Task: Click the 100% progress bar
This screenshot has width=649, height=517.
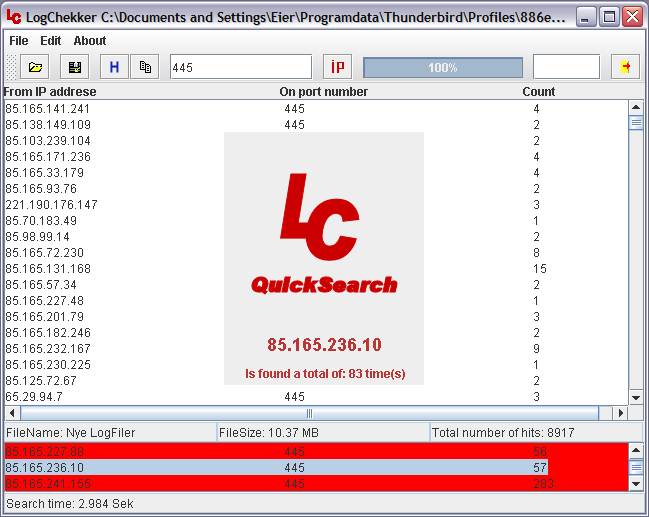Action: pos(443,67)
